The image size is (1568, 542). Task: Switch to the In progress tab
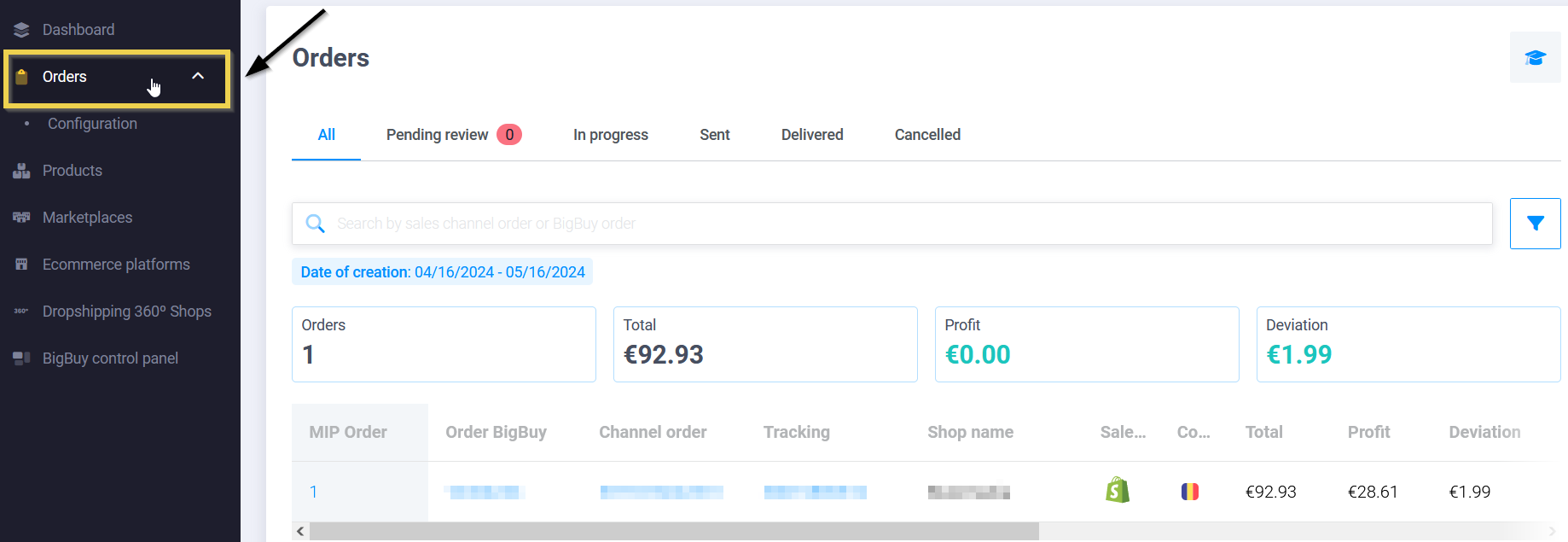click(610, 135)
